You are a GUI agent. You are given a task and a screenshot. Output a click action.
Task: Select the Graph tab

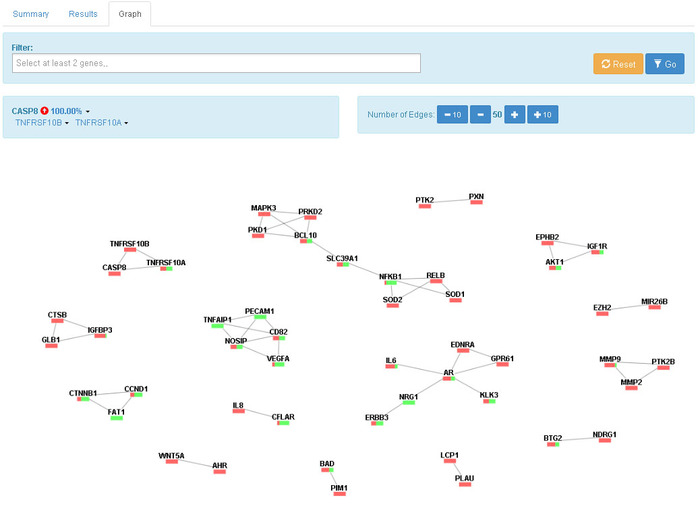pyautogui.click(x=130, y=15)
